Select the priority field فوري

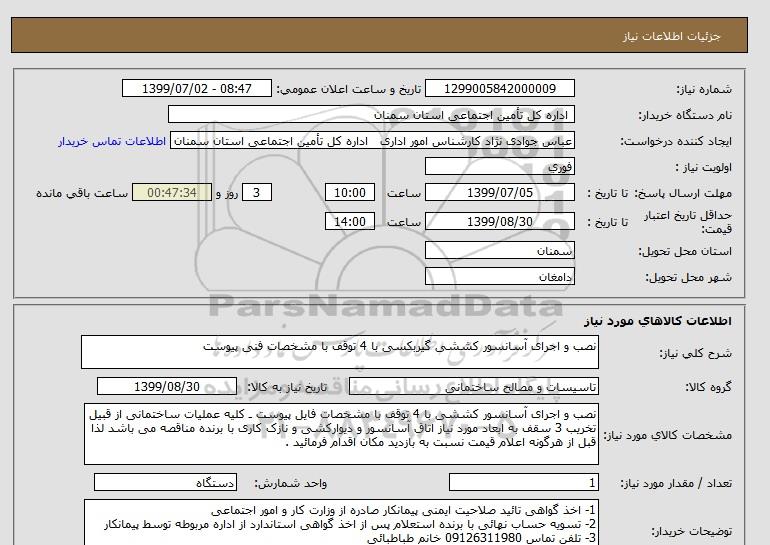tap(499, 166)
